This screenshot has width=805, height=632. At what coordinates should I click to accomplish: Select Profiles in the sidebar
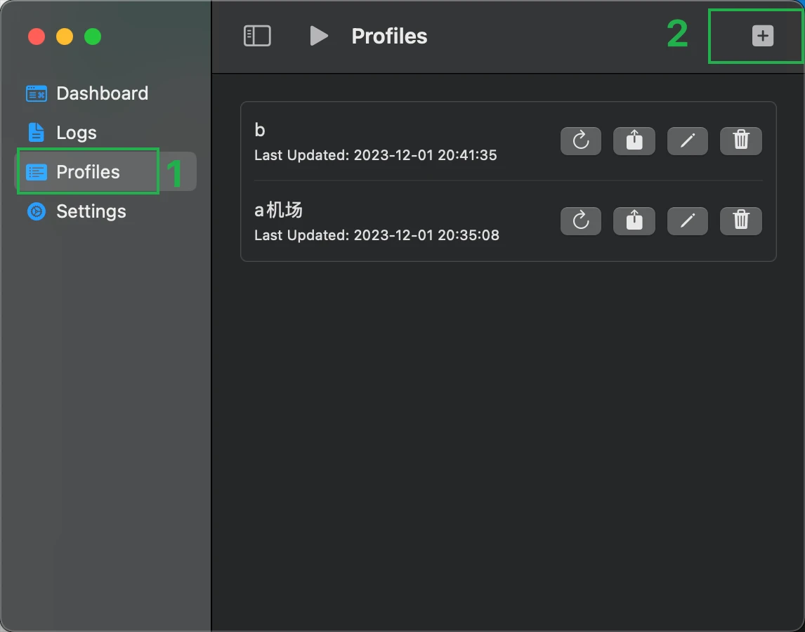pos(88,172)
